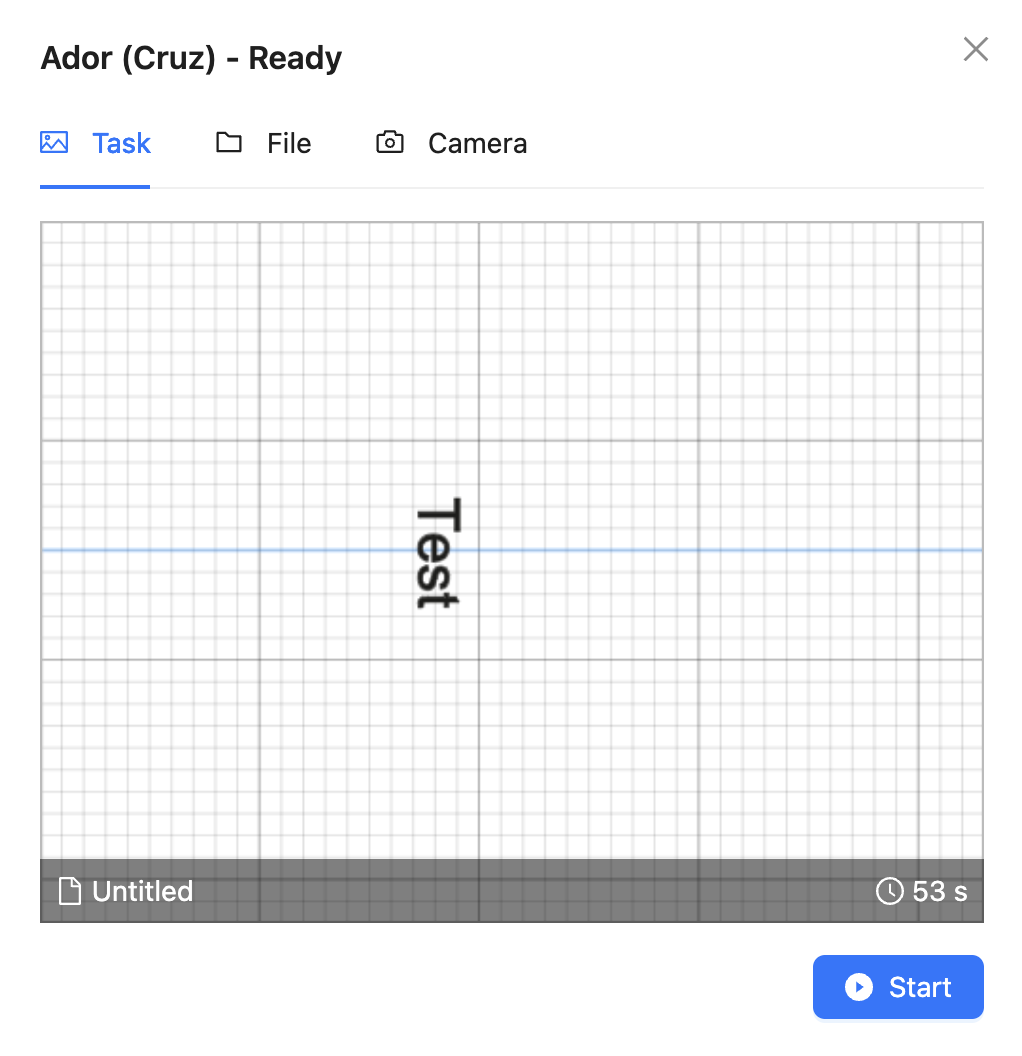Click the blue Start button
The image size is (1022, 1056).
click(x=898, y=987)
